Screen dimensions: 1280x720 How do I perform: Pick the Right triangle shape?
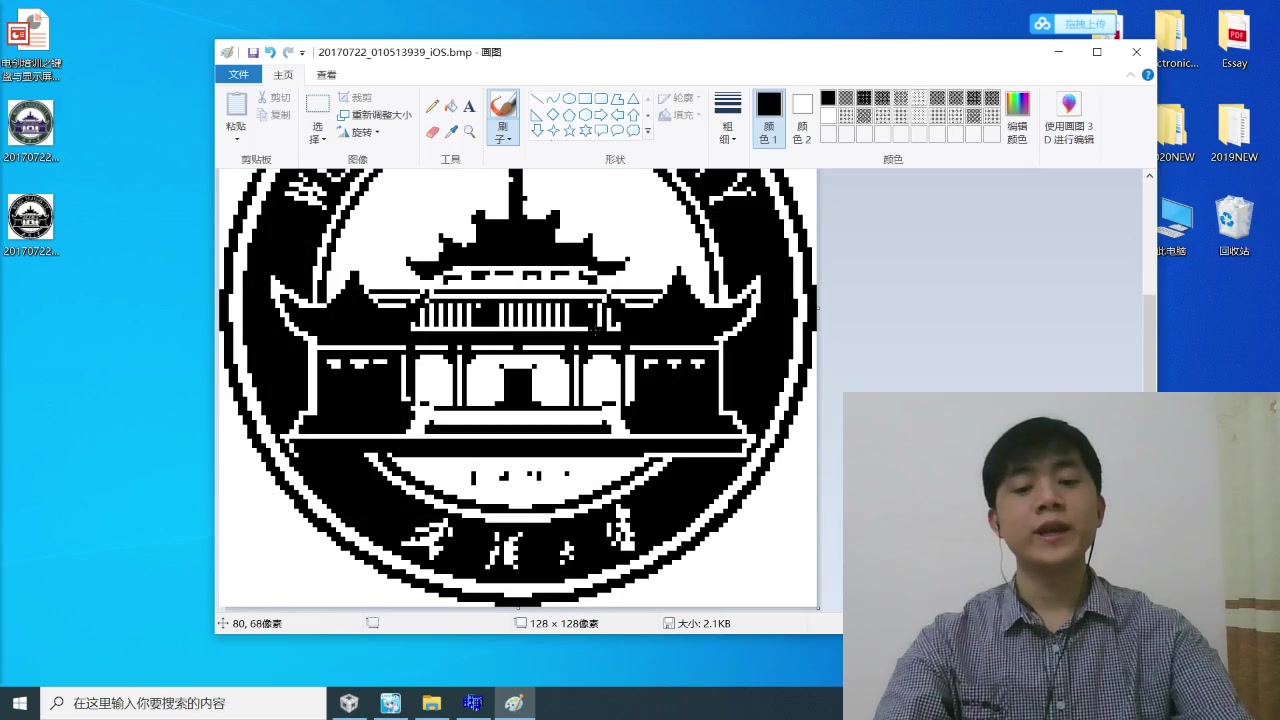point(537,115)
